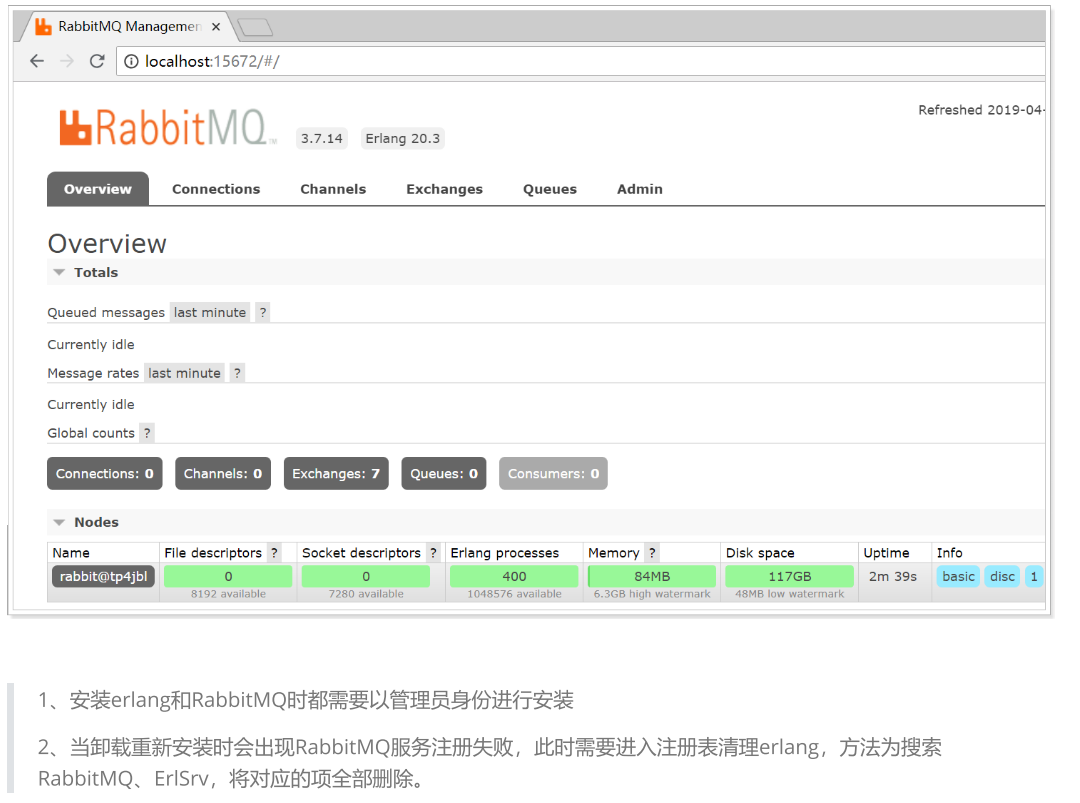Click the Erlang 20.3 version label

pos(402,138)
